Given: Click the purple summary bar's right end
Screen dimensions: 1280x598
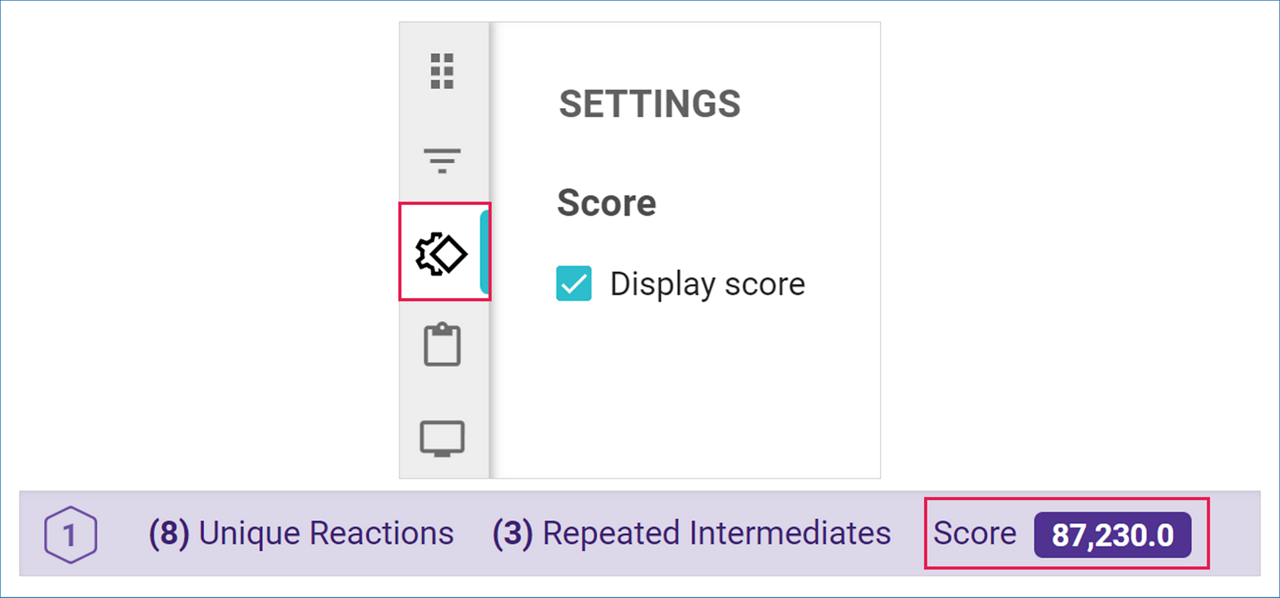Looking at the screenshot, I should coord(1235,534).
